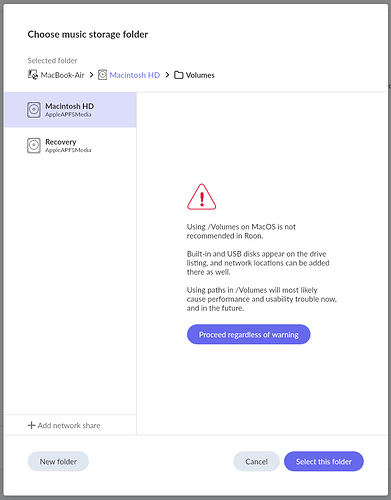Viewport: 391px width, 500px height.
Task: Click chevron after MacBook-Air in breadcrumb
Action: (x=91, y=75)
